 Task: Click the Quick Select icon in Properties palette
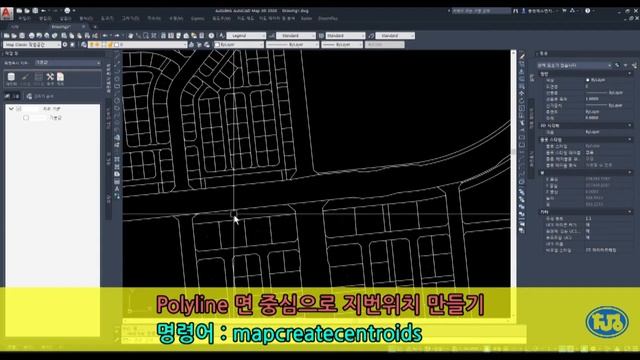(x=634, y=65)
